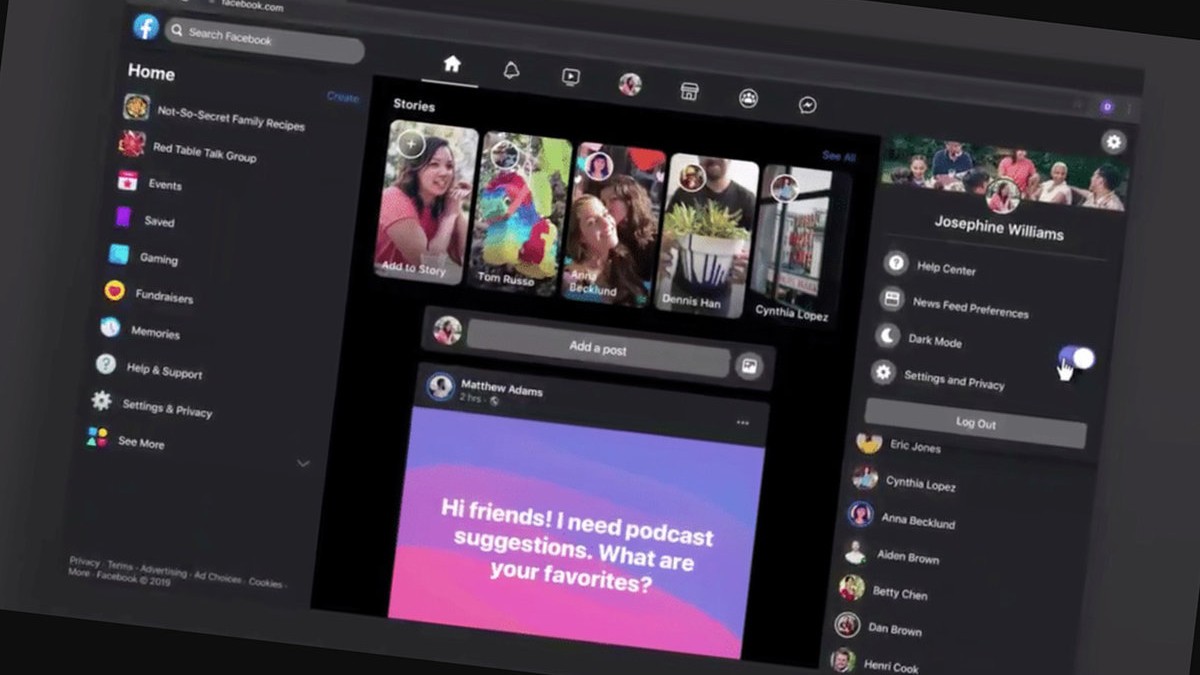The width and height of the screenshot is (1200, 675).
Task: Open News Feed Preferences icon
Action: 891,299
